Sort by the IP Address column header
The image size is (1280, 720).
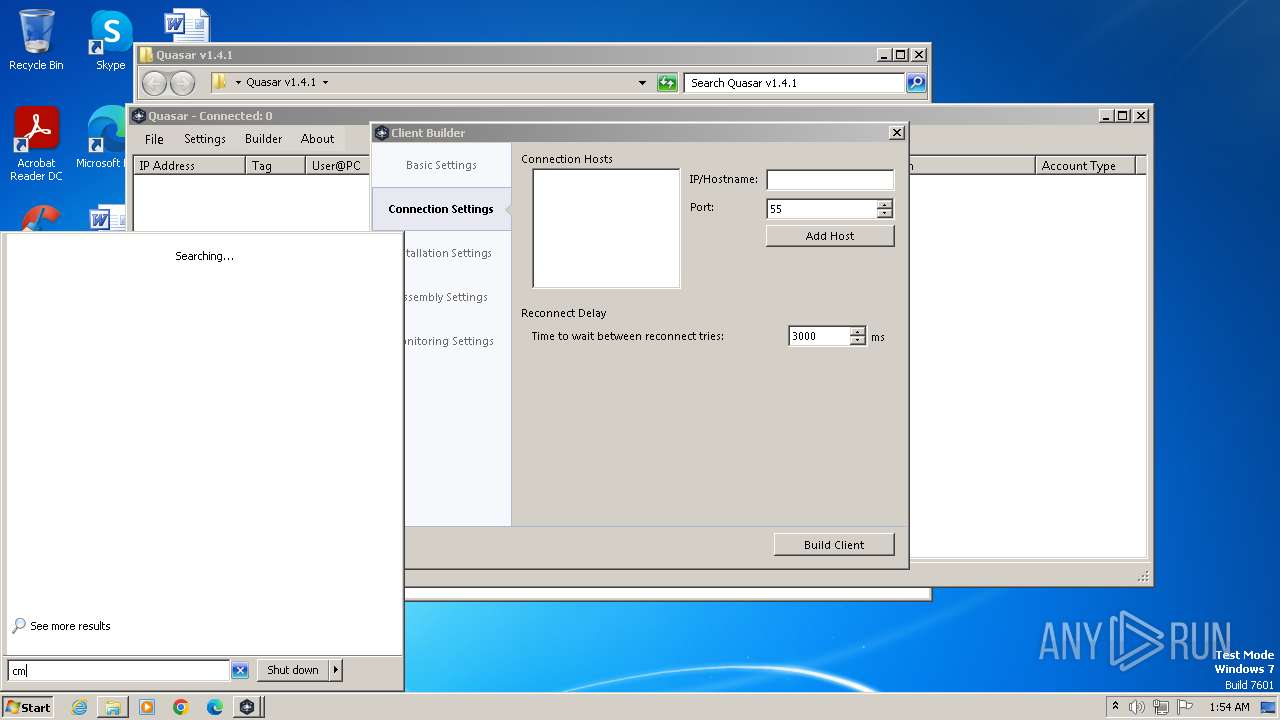pyautogui.click(x=189, y=166)
